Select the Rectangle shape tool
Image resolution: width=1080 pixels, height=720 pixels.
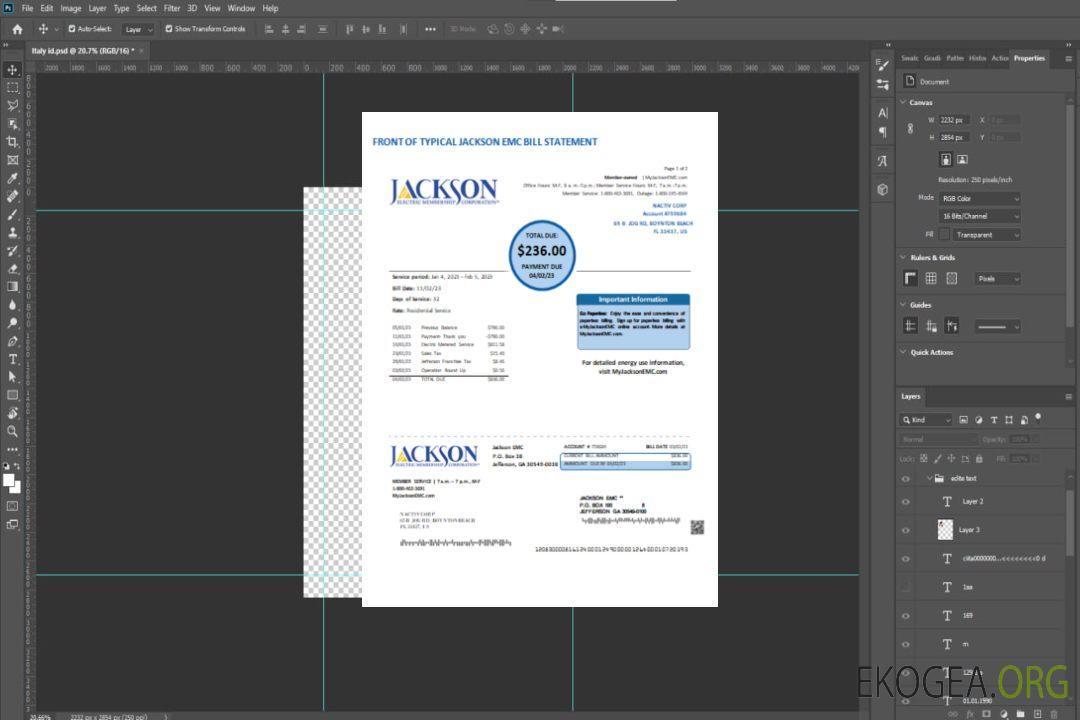pos(12,395)
